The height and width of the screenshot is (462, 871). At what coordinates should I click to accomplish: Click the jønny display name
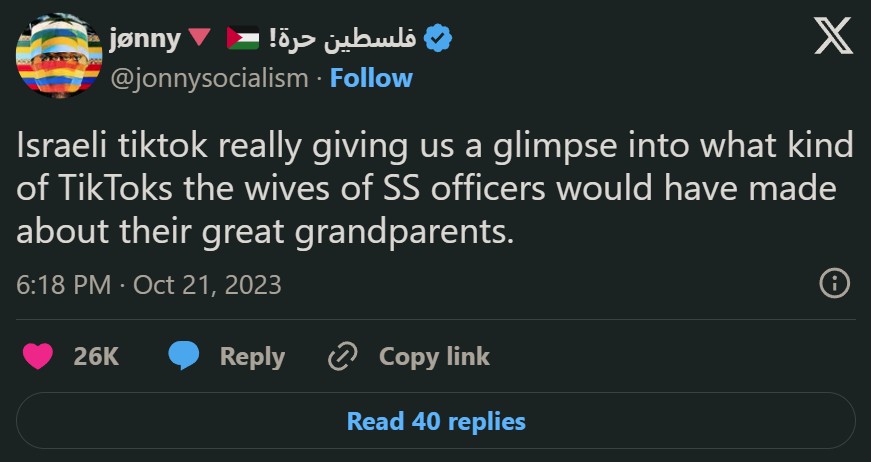pyautogui.click(x=144, y=39)
